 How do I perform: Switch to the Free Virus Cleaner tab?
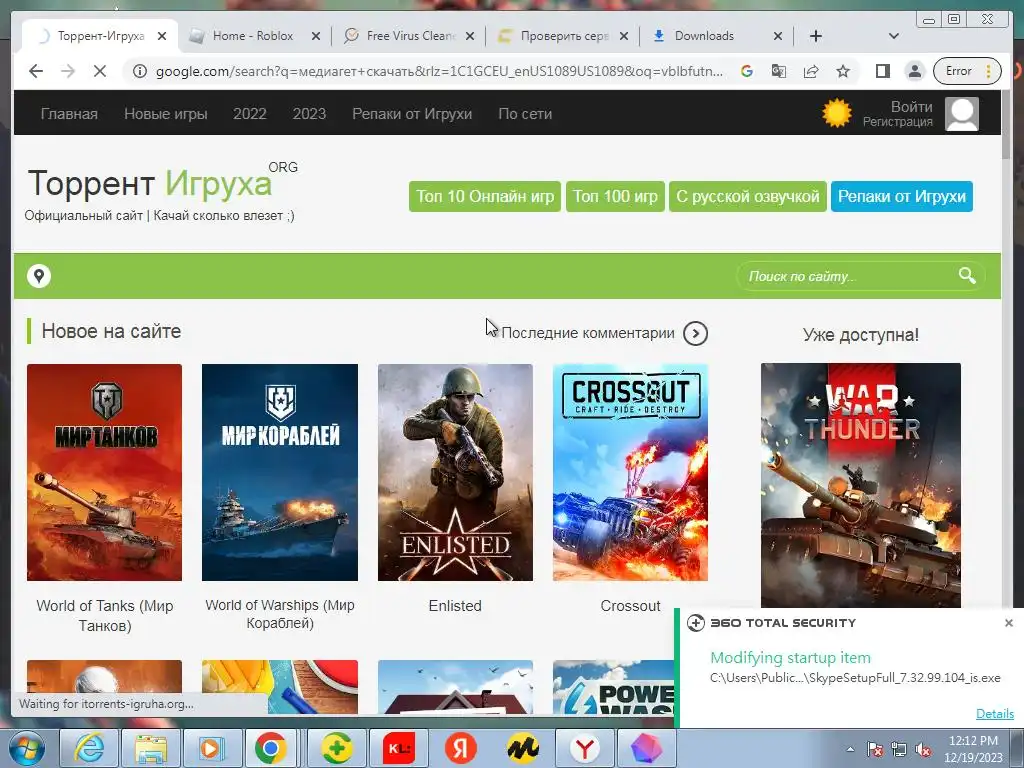[409, 36]
